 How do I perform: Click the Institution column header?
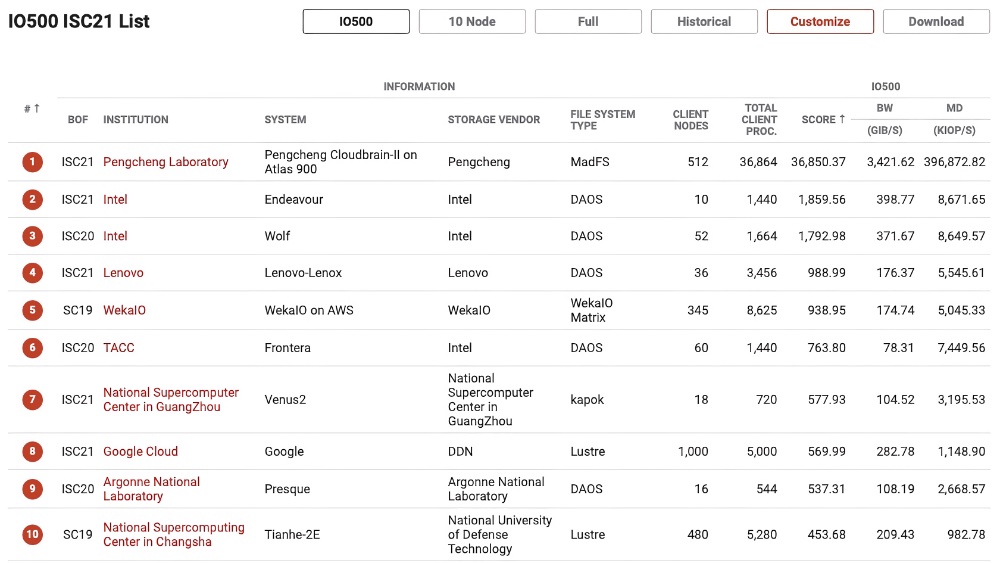(x=136, y=120)
